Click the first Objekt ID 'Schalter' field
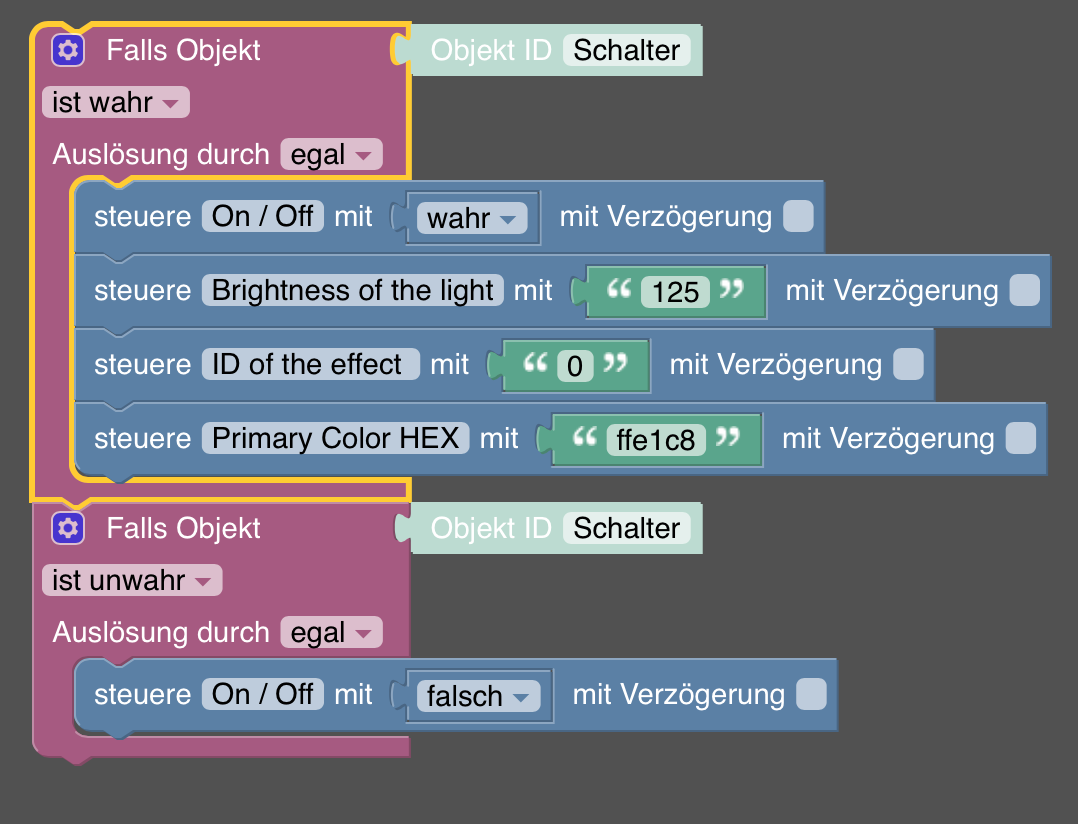1078x824 pixels. pos(626,50)
